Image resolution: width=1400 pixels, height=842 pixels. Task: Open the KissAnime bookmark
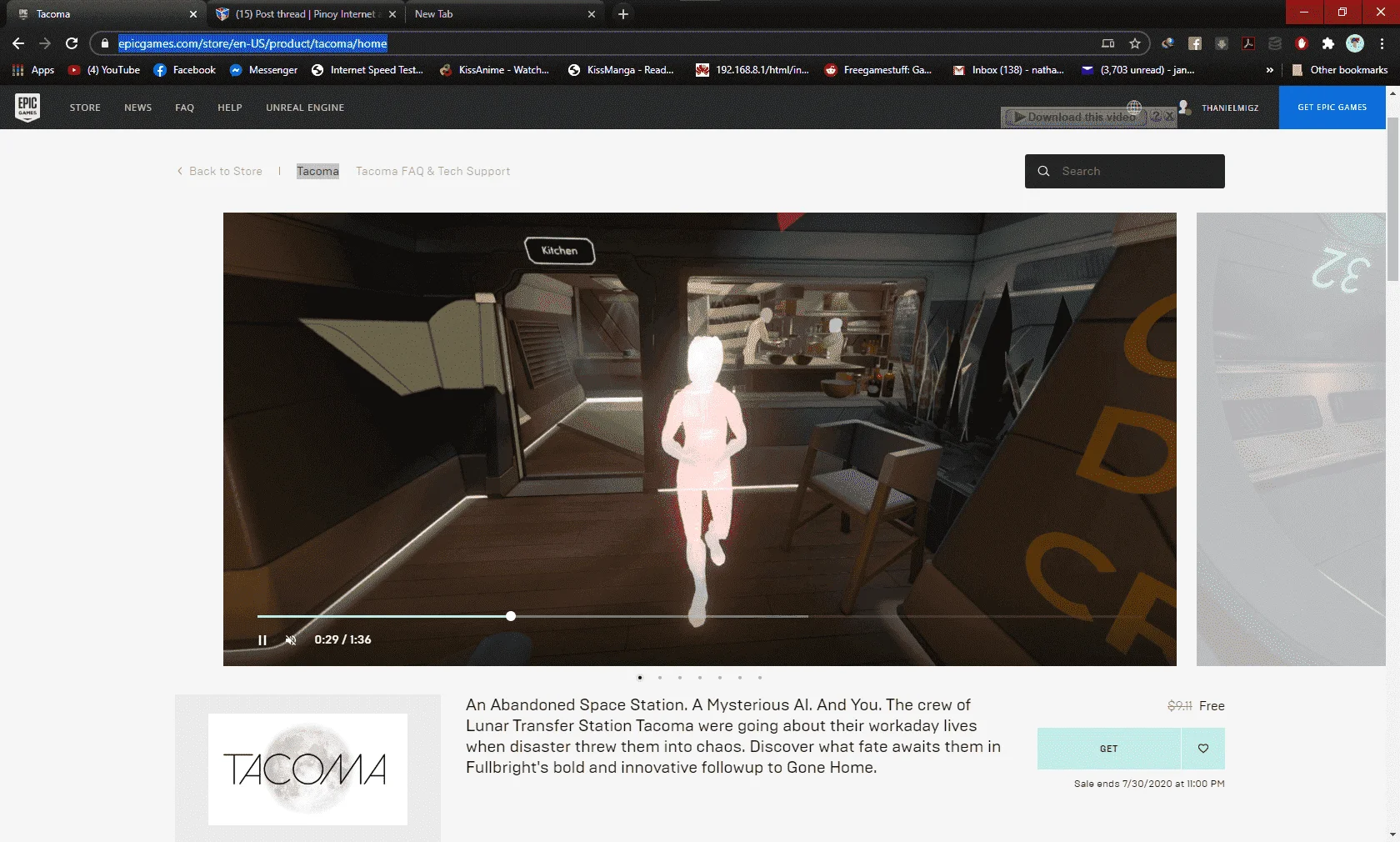(495, 70)
